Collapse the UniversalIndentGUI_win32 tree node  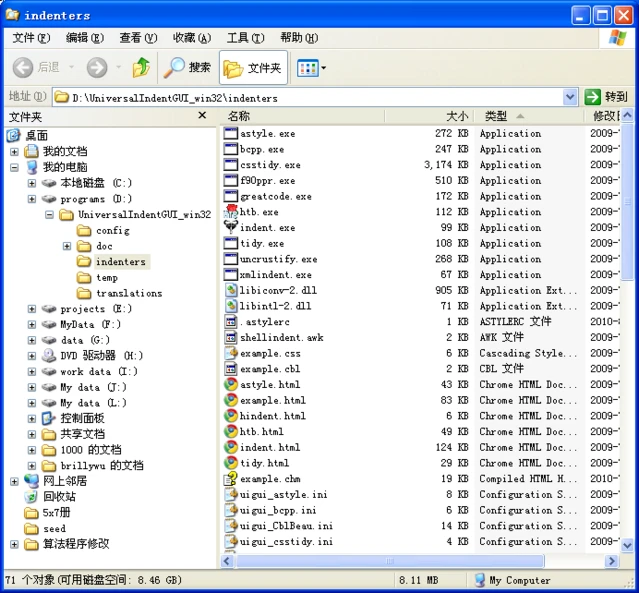[x=49, y=215]
